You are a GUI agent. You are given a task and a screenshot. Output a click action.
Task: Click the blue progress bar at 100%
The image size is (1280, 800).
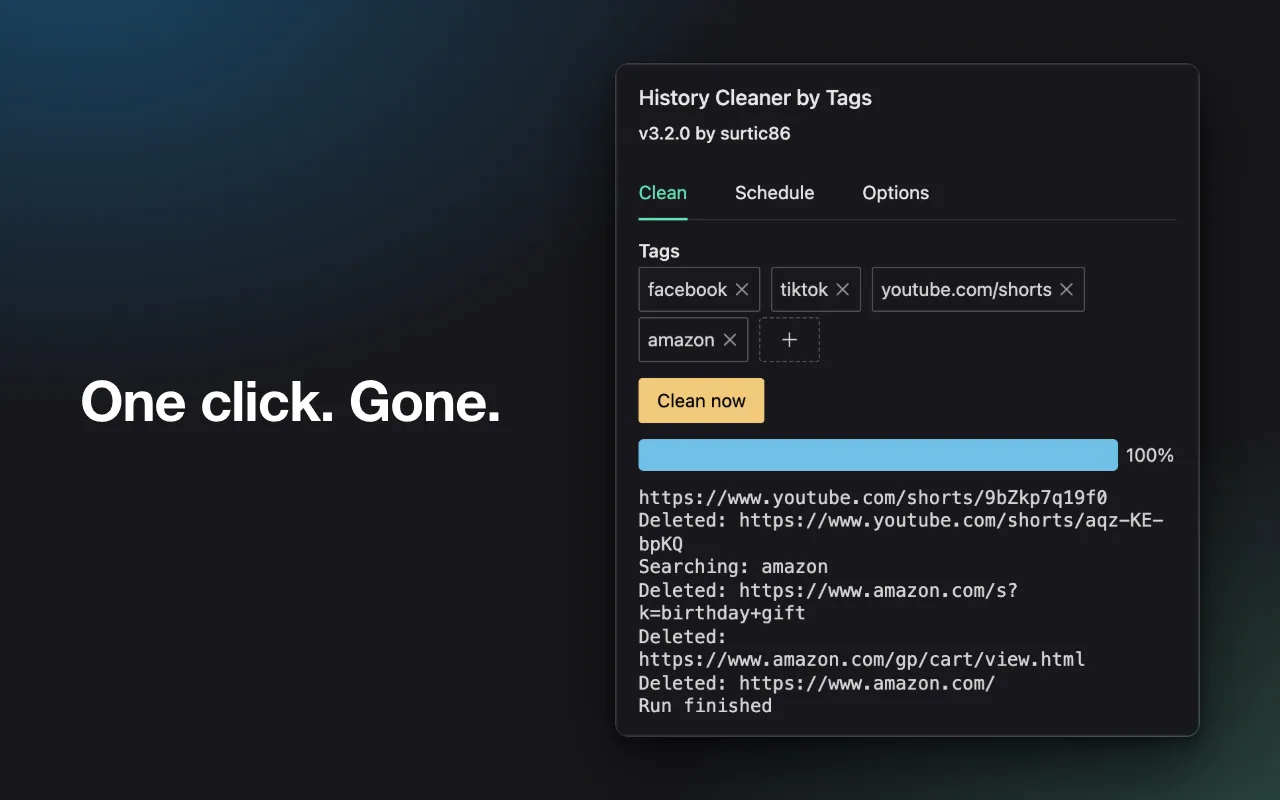click(878, 455)
